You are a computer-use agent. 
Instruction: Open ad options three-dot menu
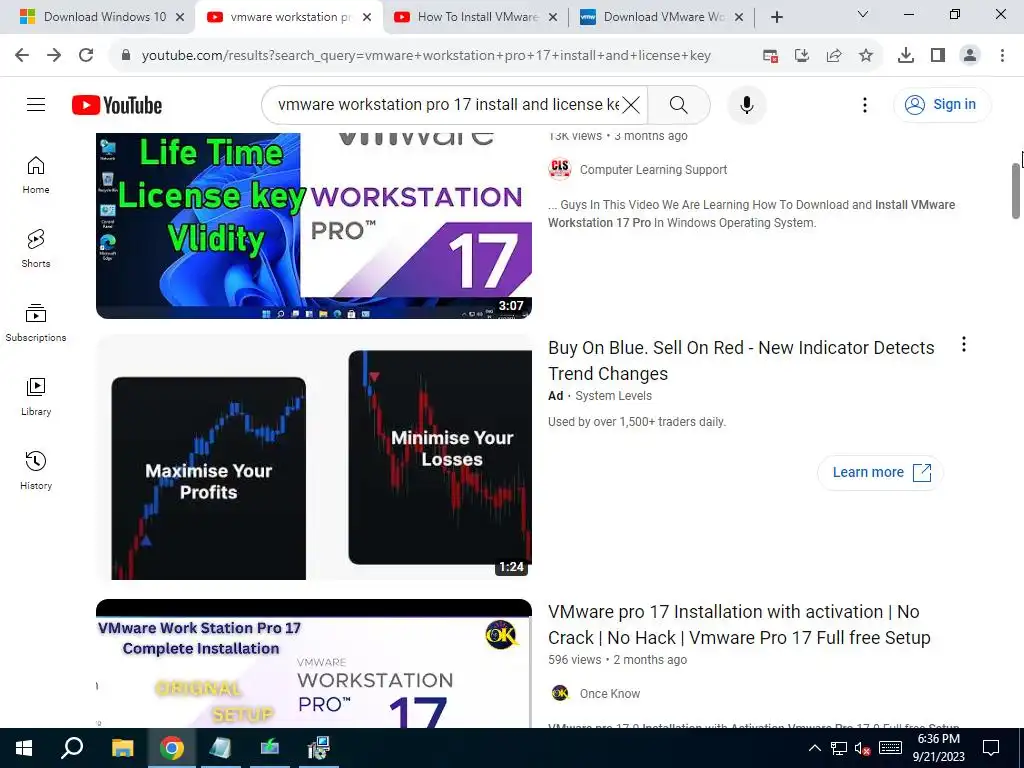pos(964,344)
